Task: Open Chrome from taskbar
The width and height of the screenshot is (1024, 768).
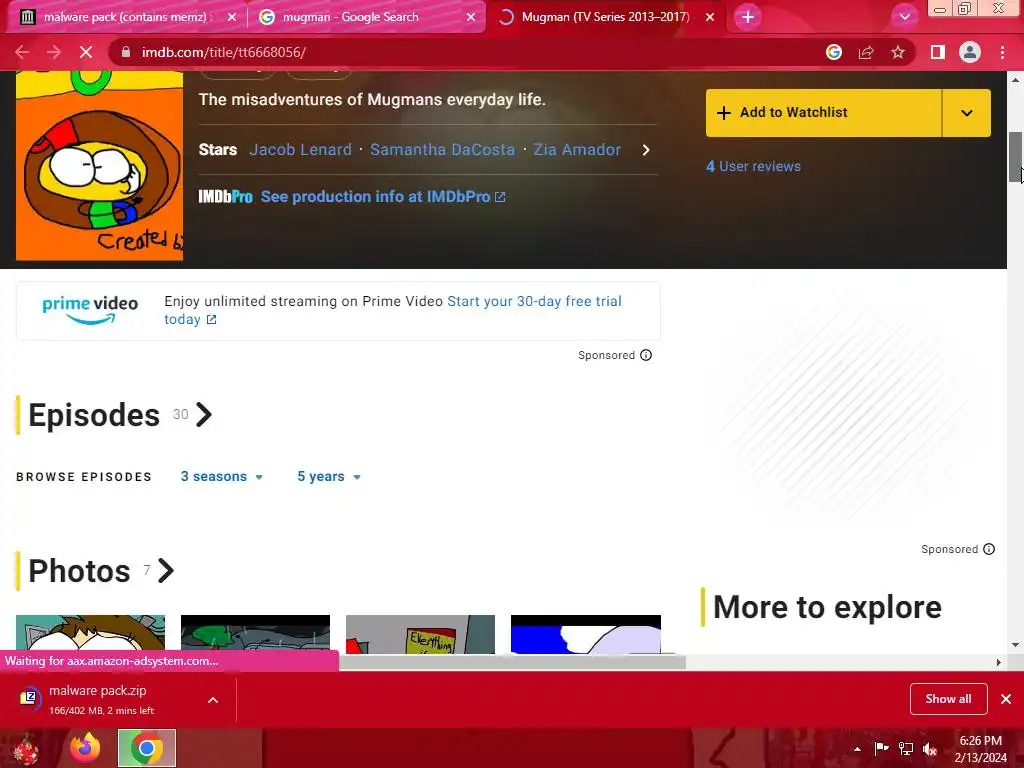Action: point(146,748)
